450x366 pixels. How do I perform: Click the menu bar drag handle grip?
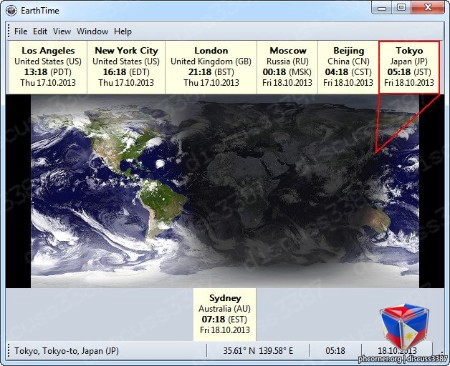[9, 31]
